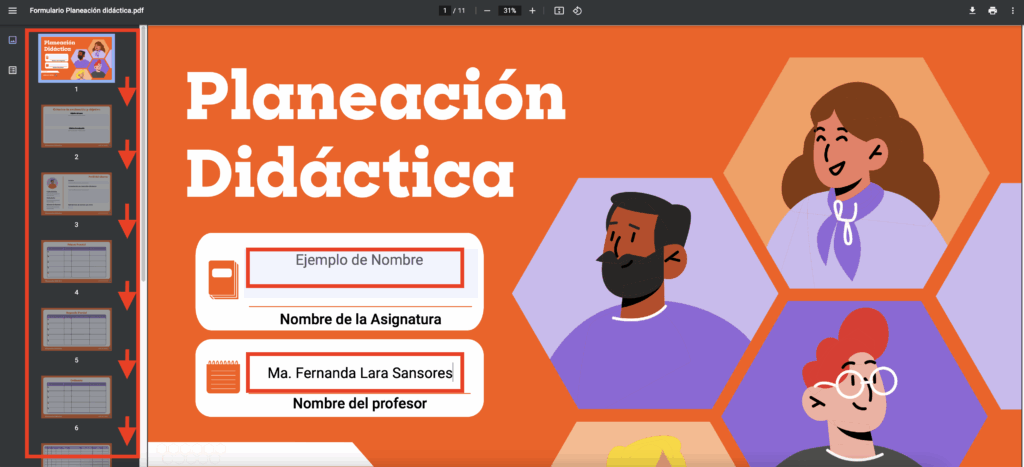1024x467 pixels.
Task: Rotate the document counterclockwise
Action: click(x=578, y=10)
